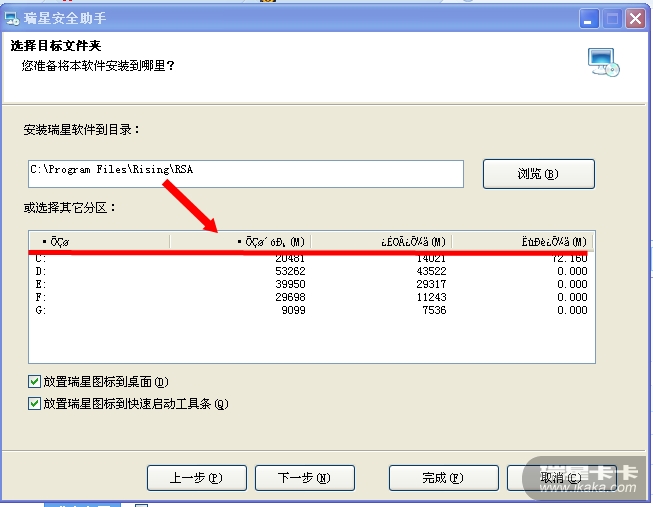Toggle 放置瑞星图标到桌面 checkbox
The width and height of the screenshot is (653, 507).
coord(34,381)
